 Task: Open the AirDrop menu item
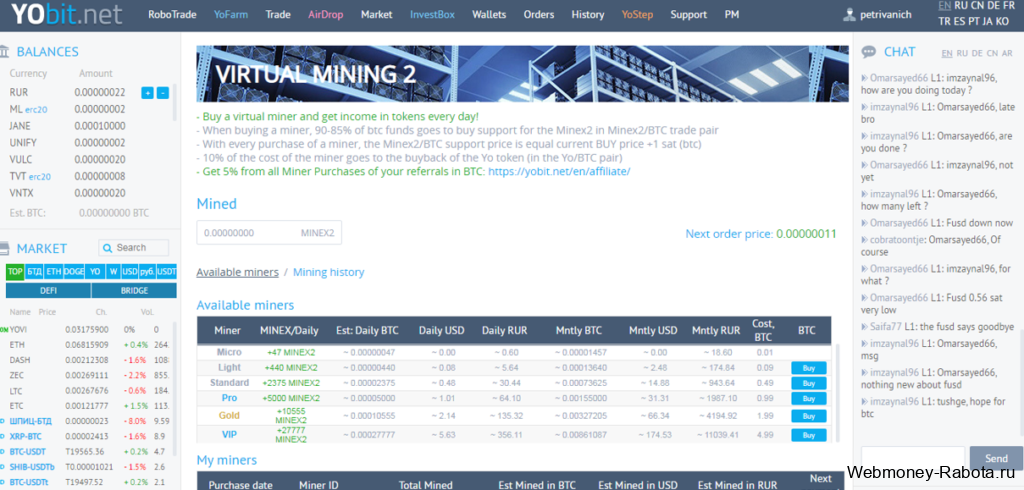(x=325, y=14)
